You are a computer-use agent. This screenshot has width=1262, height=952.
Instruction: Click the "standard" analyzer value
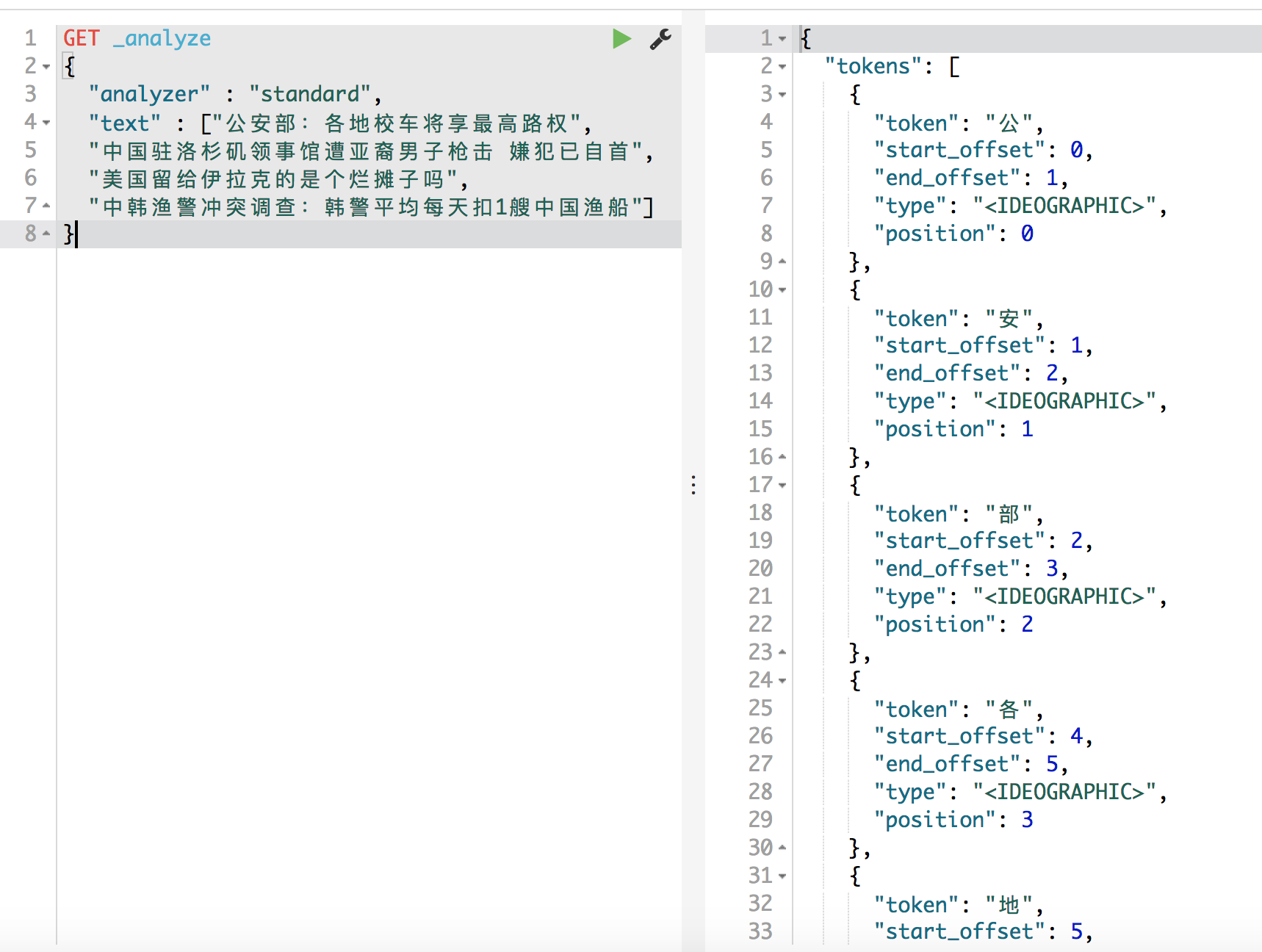[309, 94]
